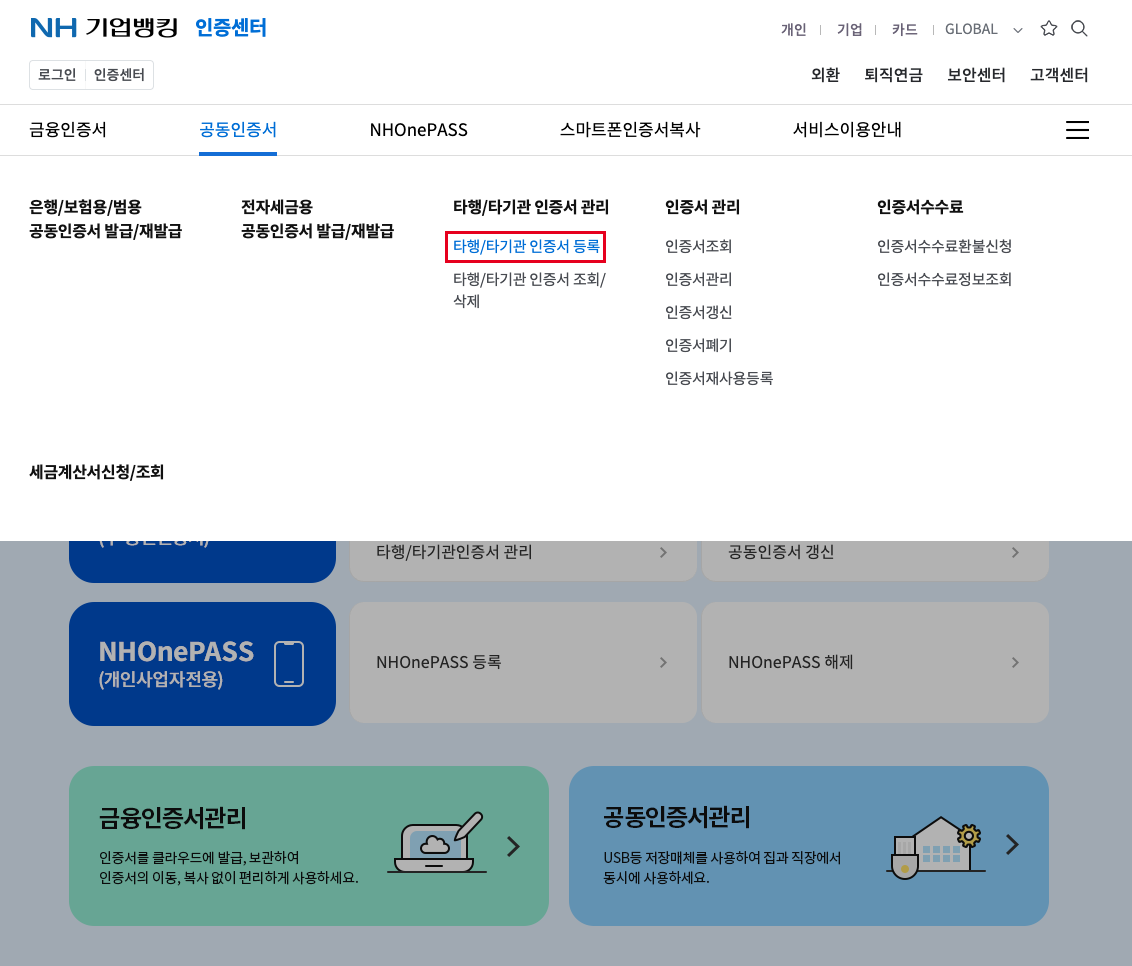Select 인증서폐기 submenu item
This screenshot has height=966, width=1132.
[698, 345]
